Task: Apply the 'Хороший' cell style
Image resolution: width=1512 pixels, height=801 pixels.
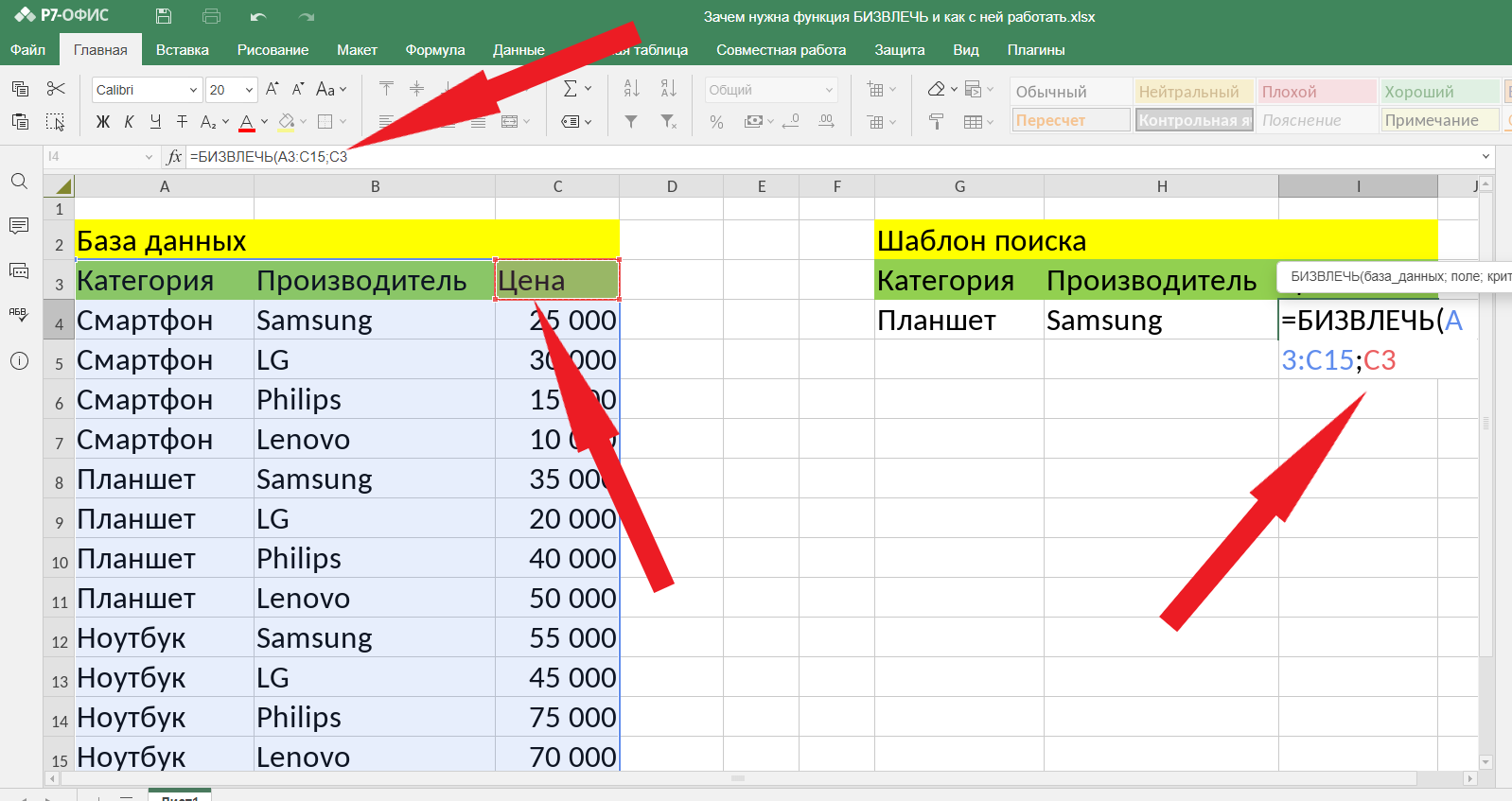Action: click(x=1440, y=92)
